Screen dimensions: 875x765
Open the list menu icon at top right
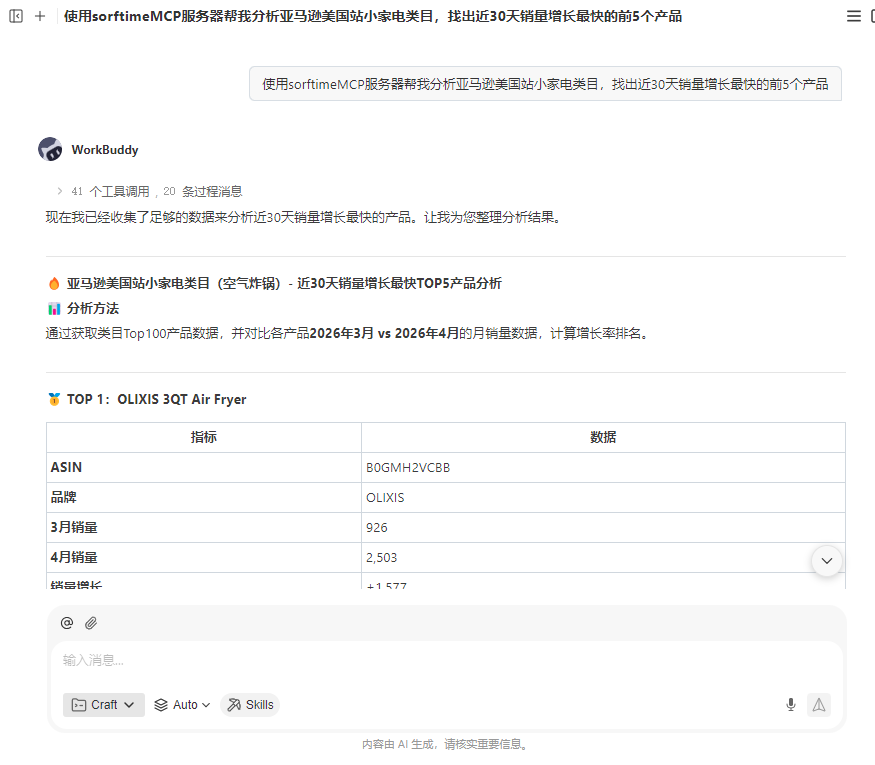(x=853, y=16)
